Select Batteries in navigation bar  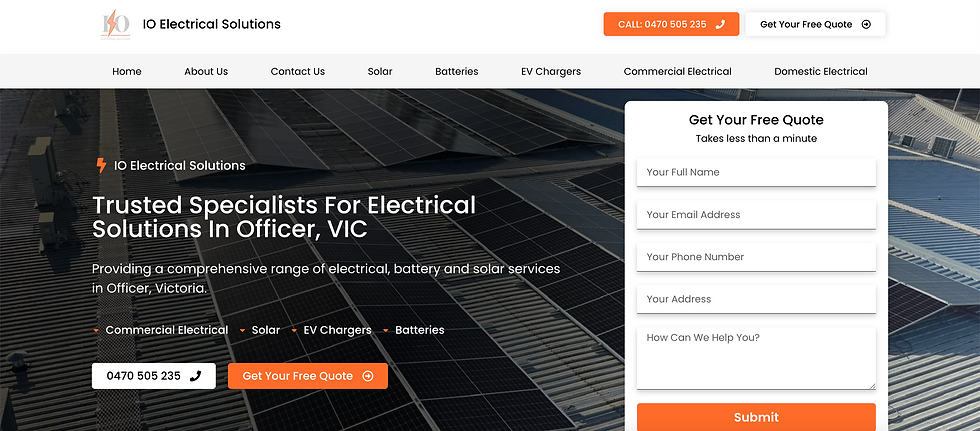[457, 71]
